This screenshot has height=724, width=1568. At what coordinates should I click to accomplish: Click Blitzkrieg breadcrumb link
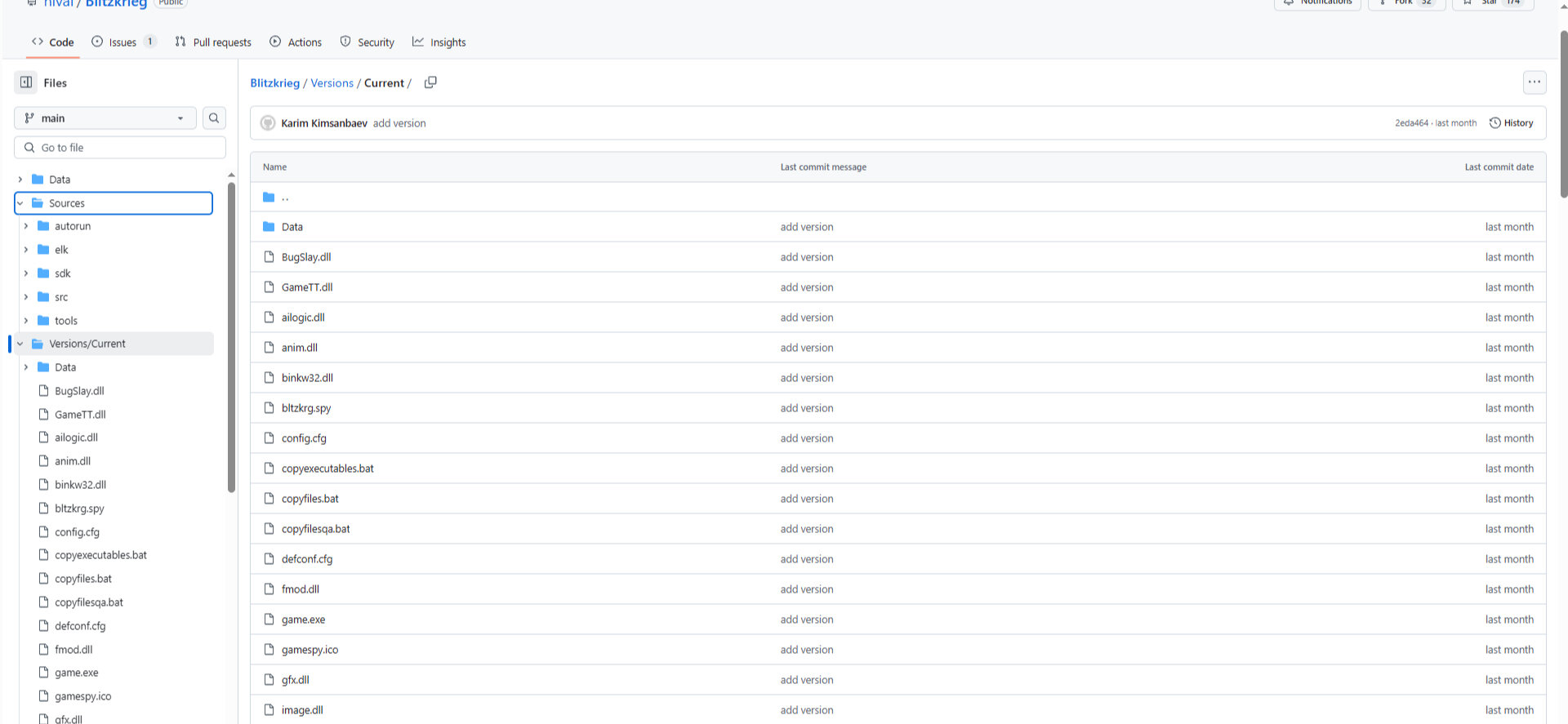coord(274,83)
